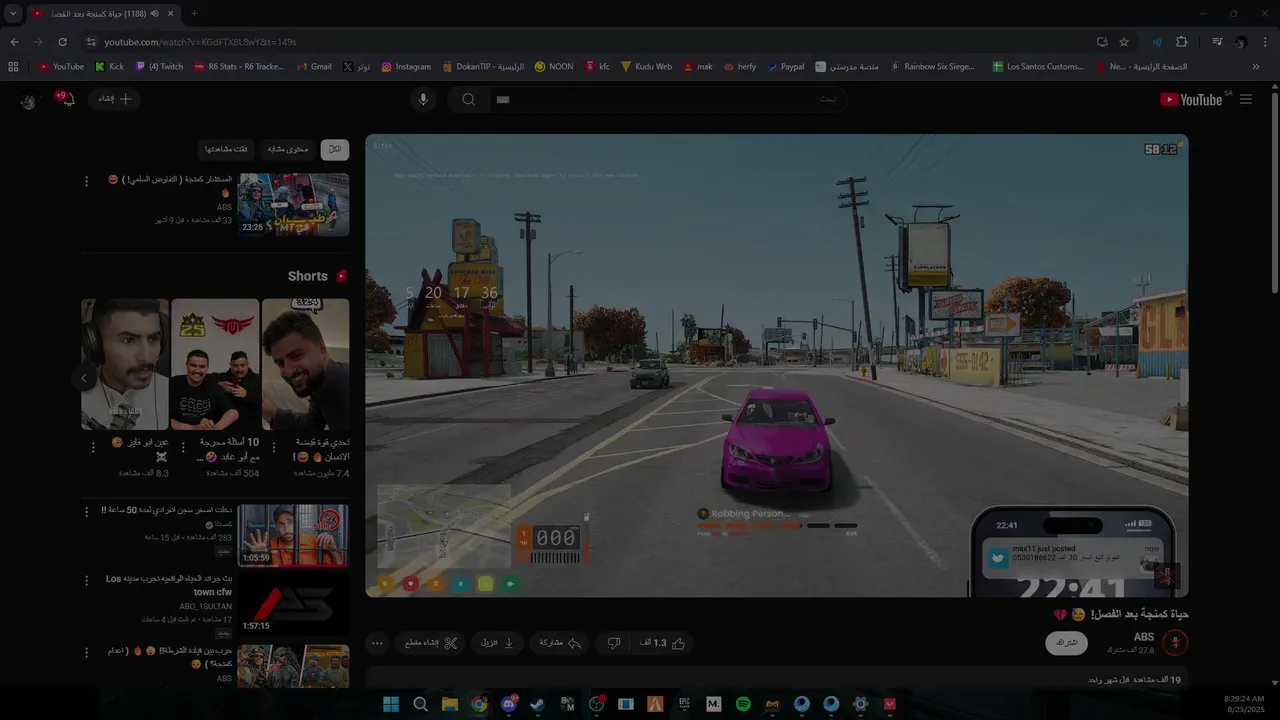
Task: Expand the video description box
Action: point(776,678)
